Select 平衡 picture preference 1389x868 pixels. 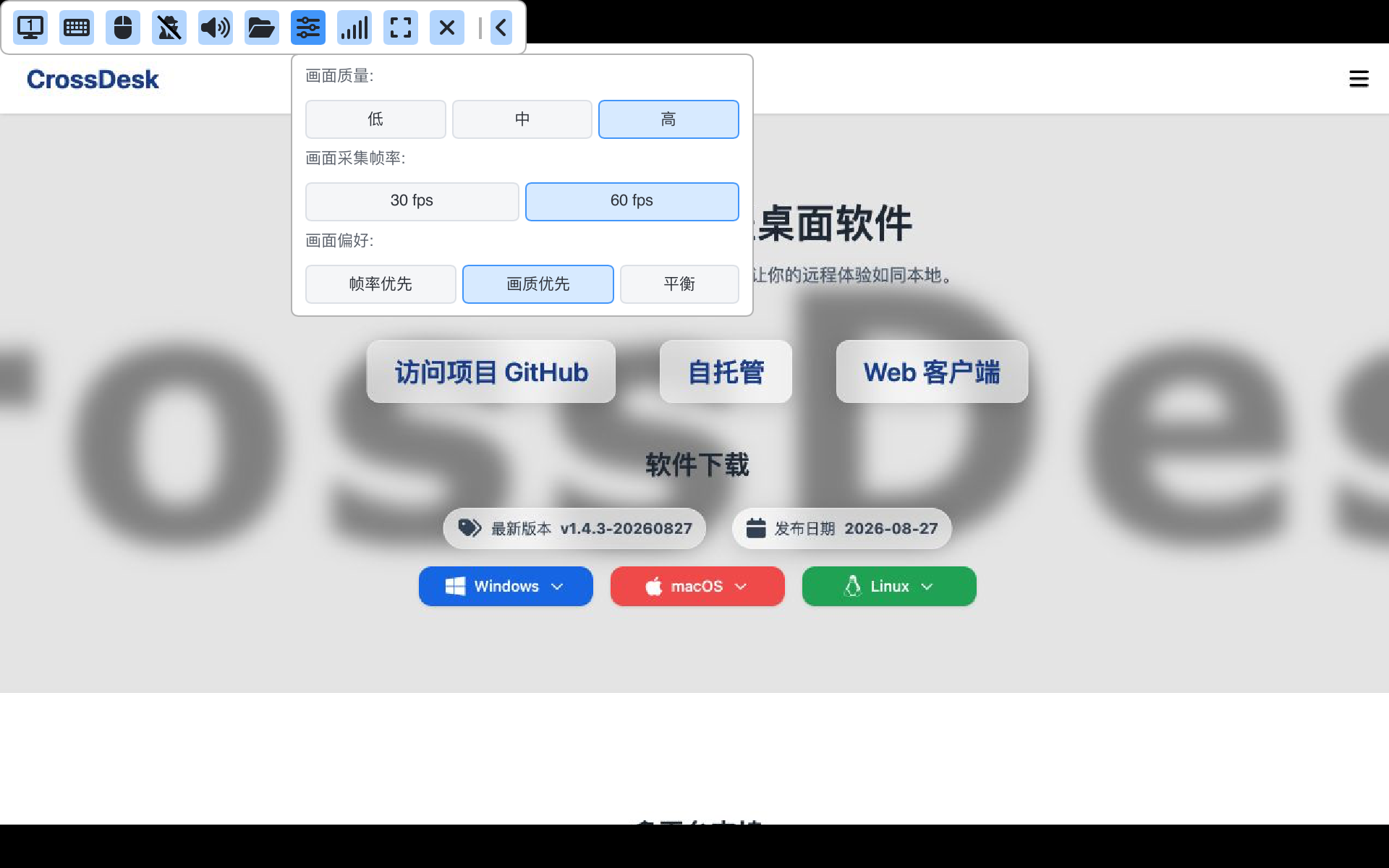pos(679,284)
